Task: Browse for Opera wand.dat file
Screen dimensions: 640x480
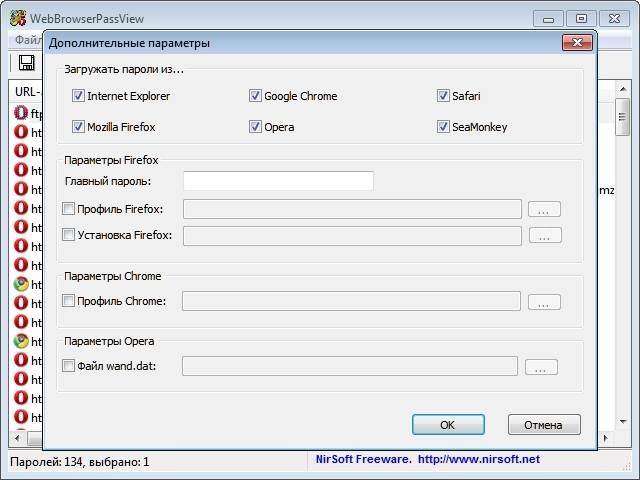Action: (x=541, y=367)
